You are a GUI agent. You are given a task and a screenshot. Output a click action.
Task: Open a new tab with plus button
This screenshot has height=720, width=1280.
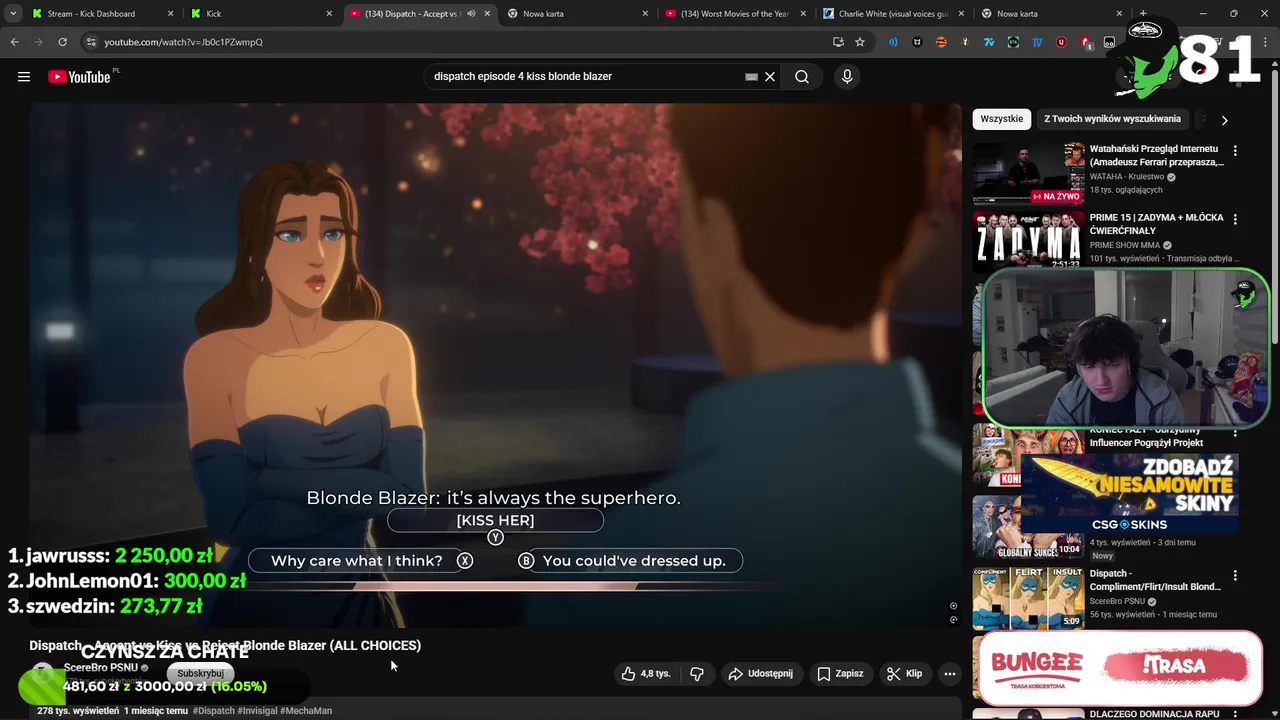click(x=1143, y=14)
